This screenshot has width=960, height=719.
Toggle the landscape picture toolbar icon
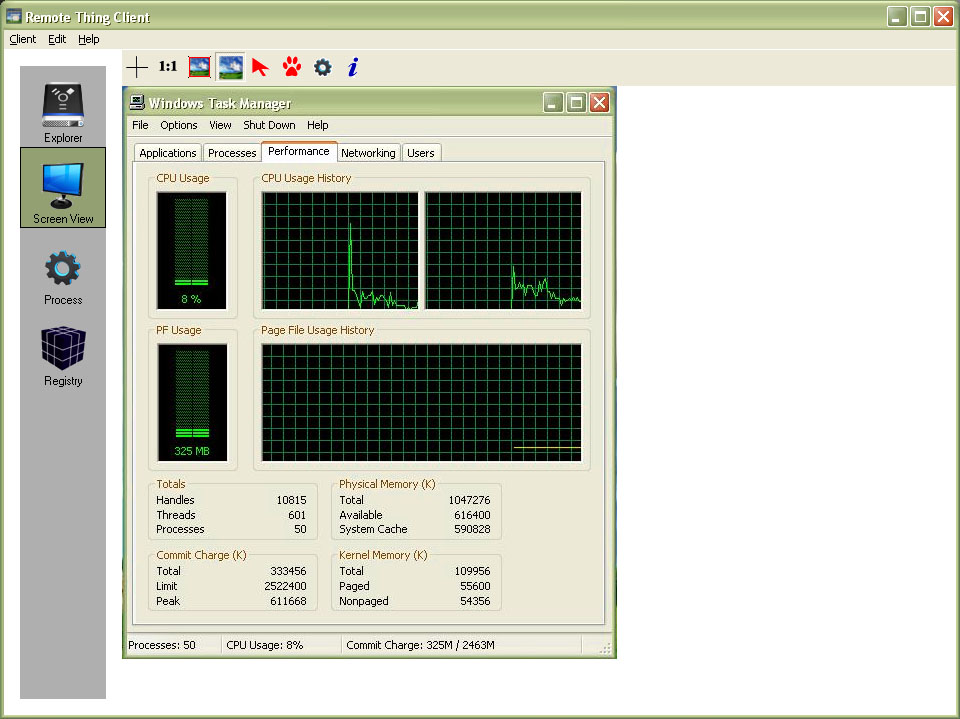click(x=230, y=67)
